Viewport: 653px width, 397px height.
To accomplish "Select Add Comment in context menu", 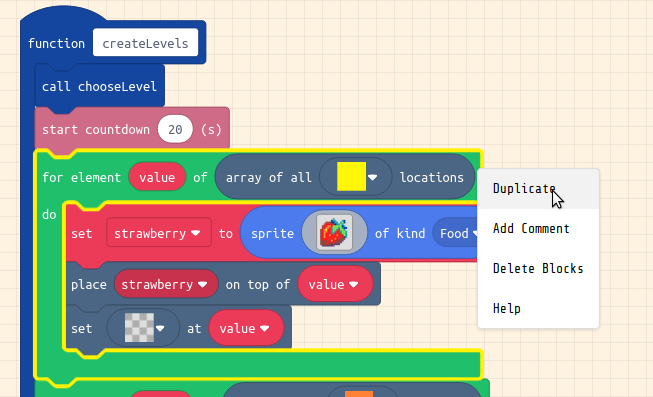I will point(538,229).
